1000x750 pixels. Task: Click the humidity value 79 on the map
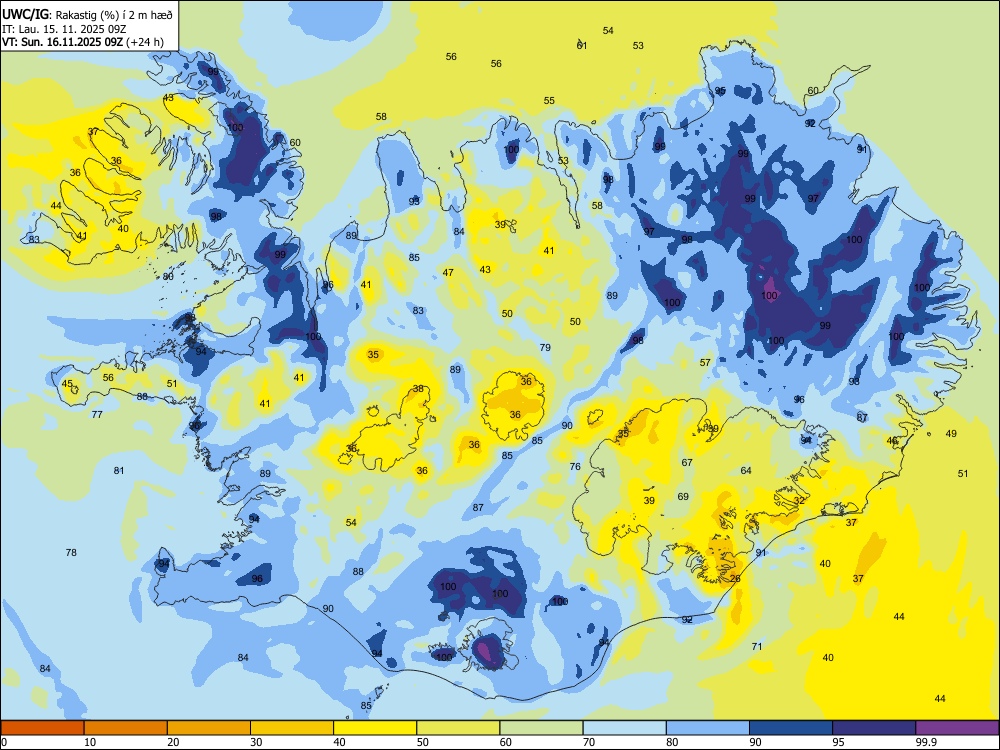click(x=545, y=348)
